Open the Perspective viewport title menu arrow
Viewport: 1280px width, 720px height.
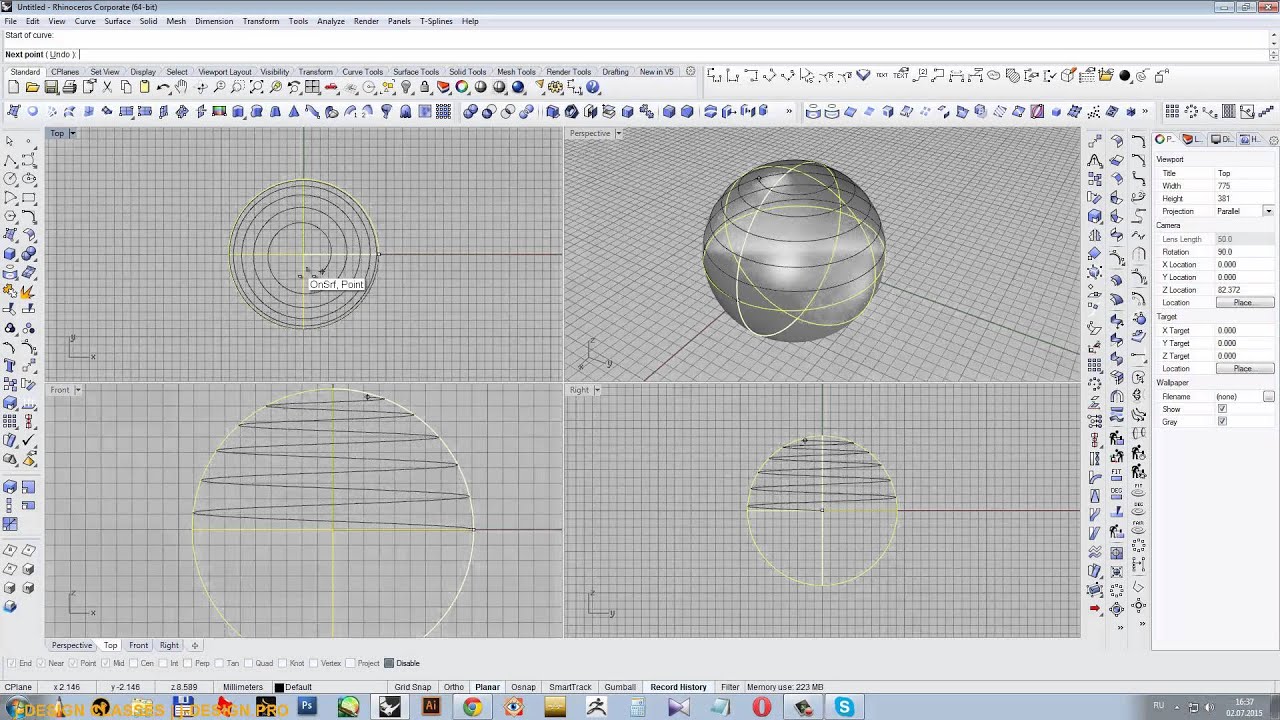click(x=618, y=133)
